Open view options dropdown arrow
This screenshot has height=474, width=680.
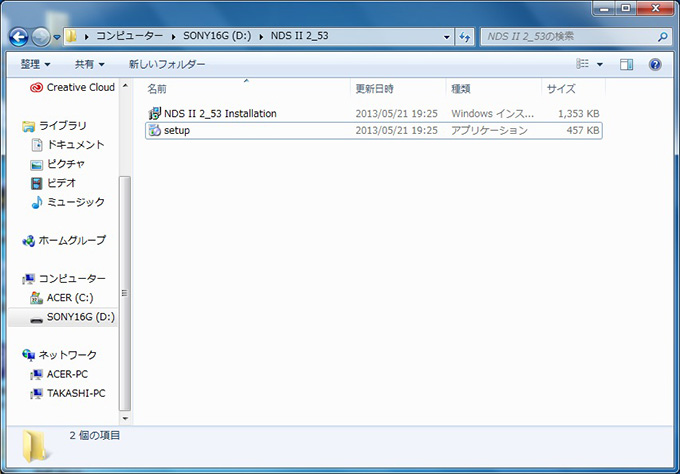(x=600, y=65)
